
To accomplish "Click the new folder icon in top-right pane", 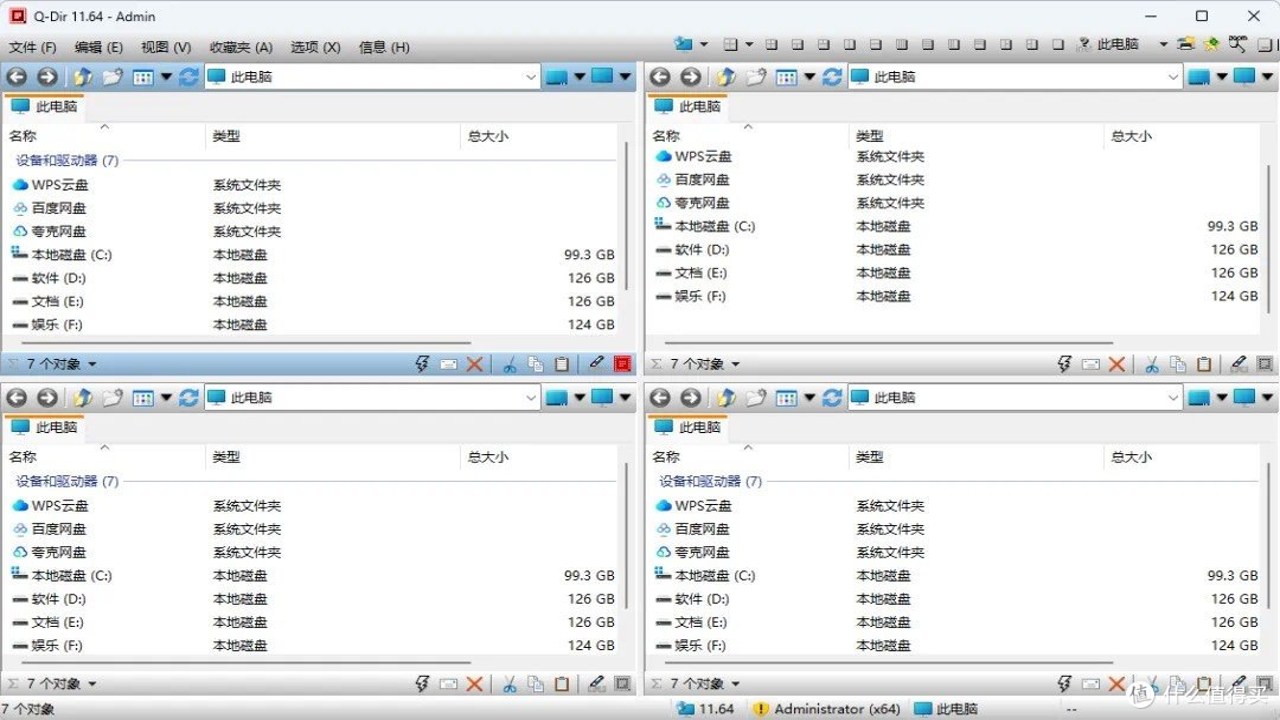I will pos(756,77).
